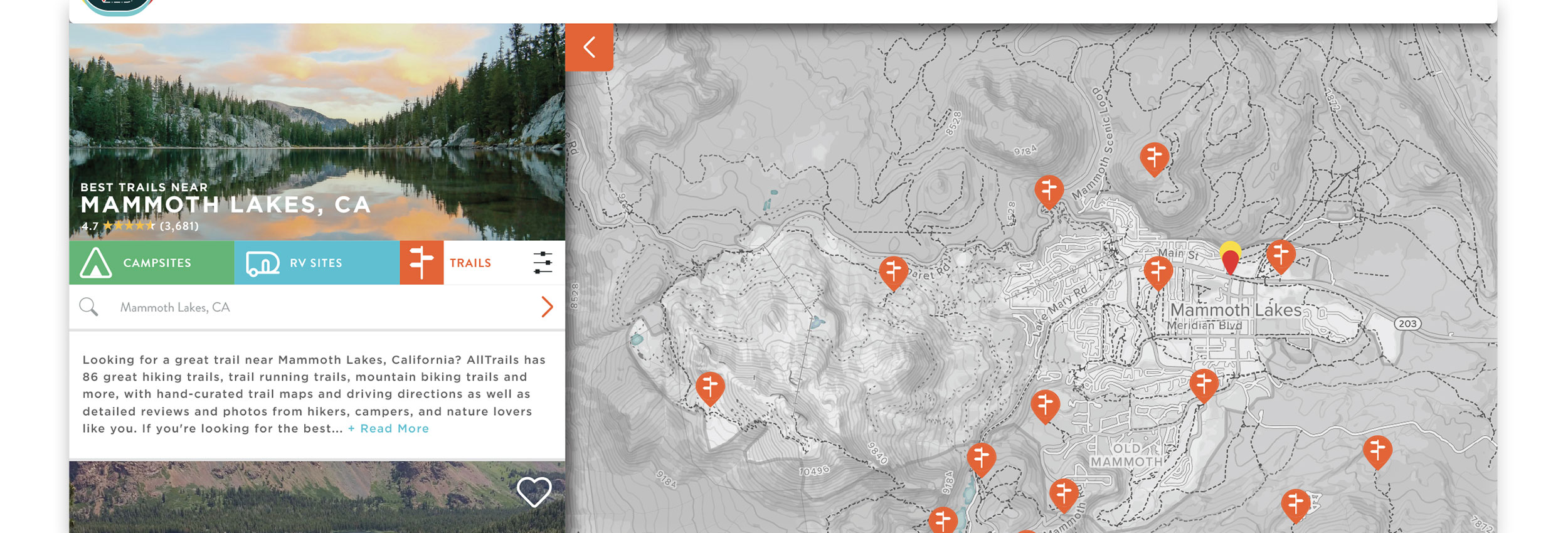This screenshot has height=533, width=1568.
Task: Click the RV camper icon
Action: click(262, 263)
